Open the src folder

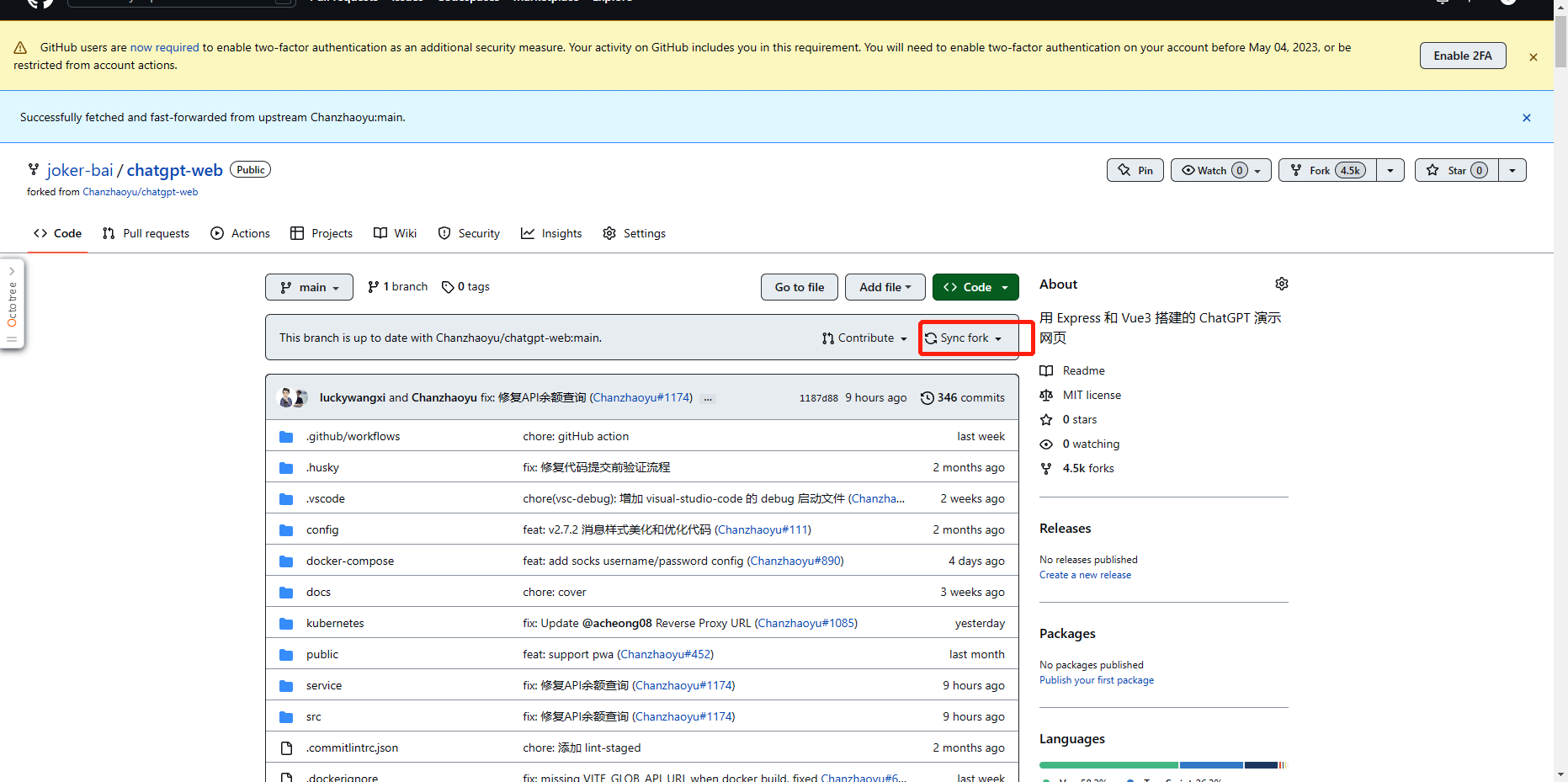314,716
